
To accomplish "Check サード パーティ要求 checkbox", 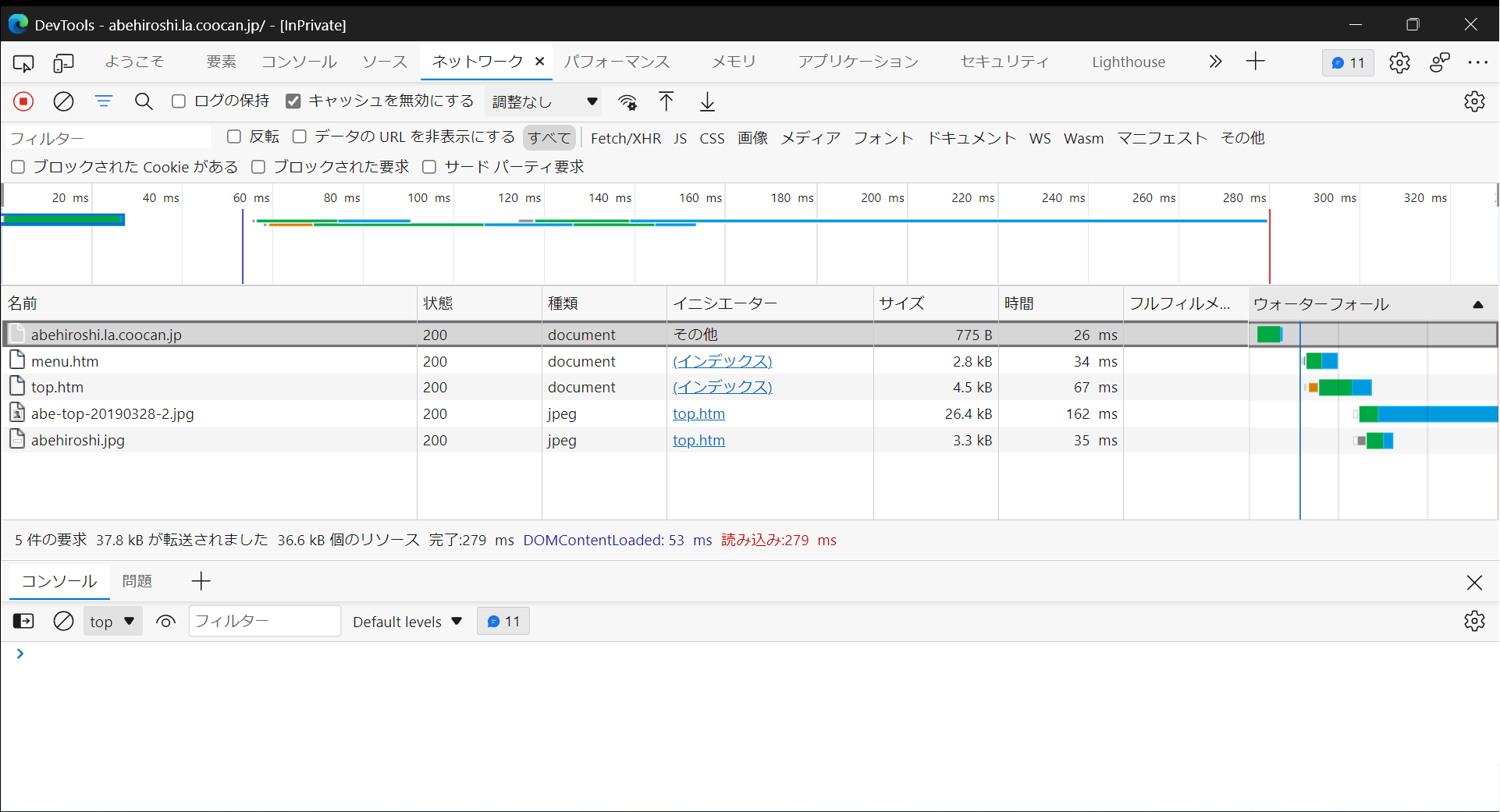I will 429,167.
